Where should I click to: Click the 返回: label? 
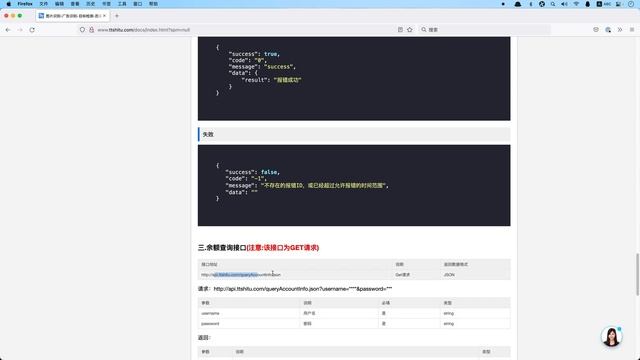click(x=204, y=338)
